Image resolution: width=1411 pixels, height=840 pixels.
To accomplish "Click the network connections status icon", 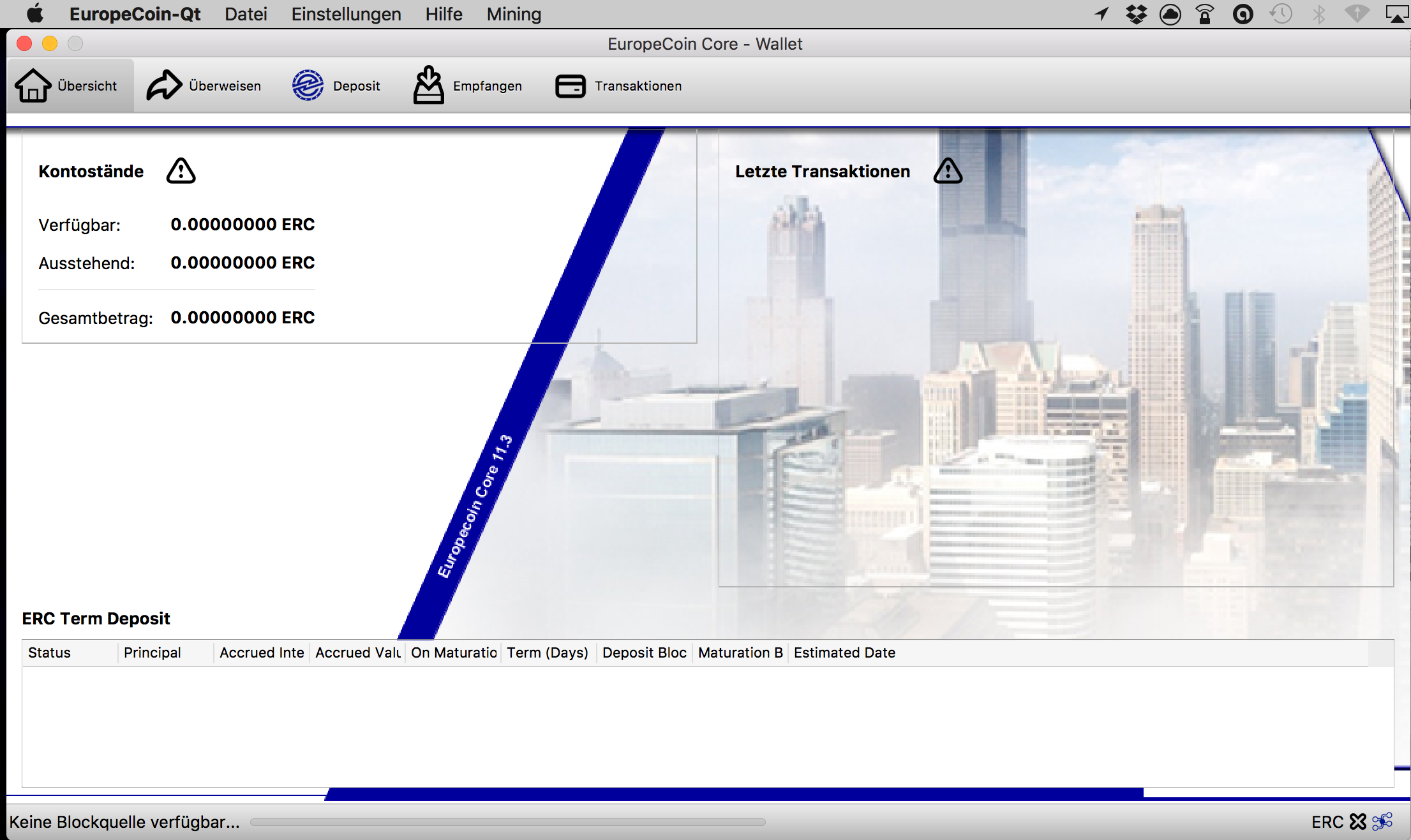I will [1382, 822].
